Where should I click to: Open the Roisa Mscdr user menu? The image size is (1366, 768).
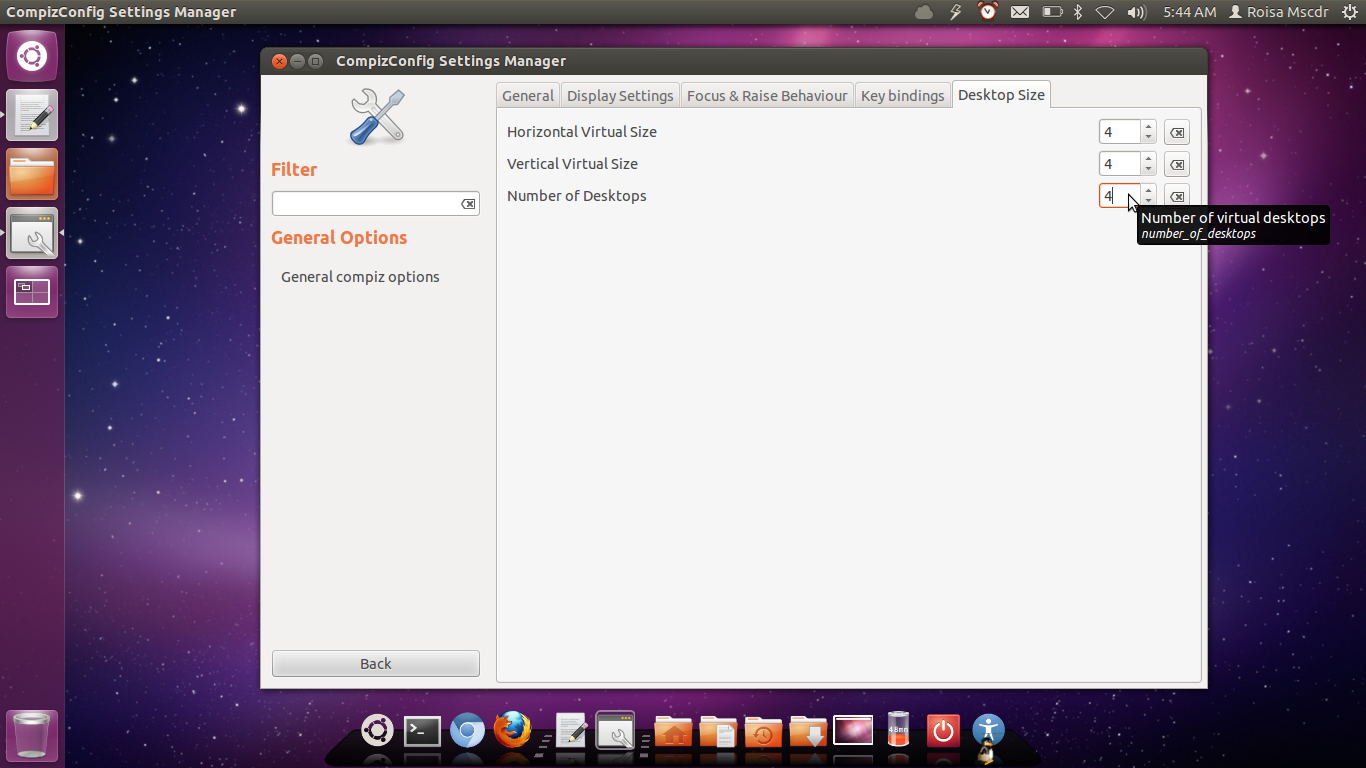pyautogui.click(x=1278, y=12)
